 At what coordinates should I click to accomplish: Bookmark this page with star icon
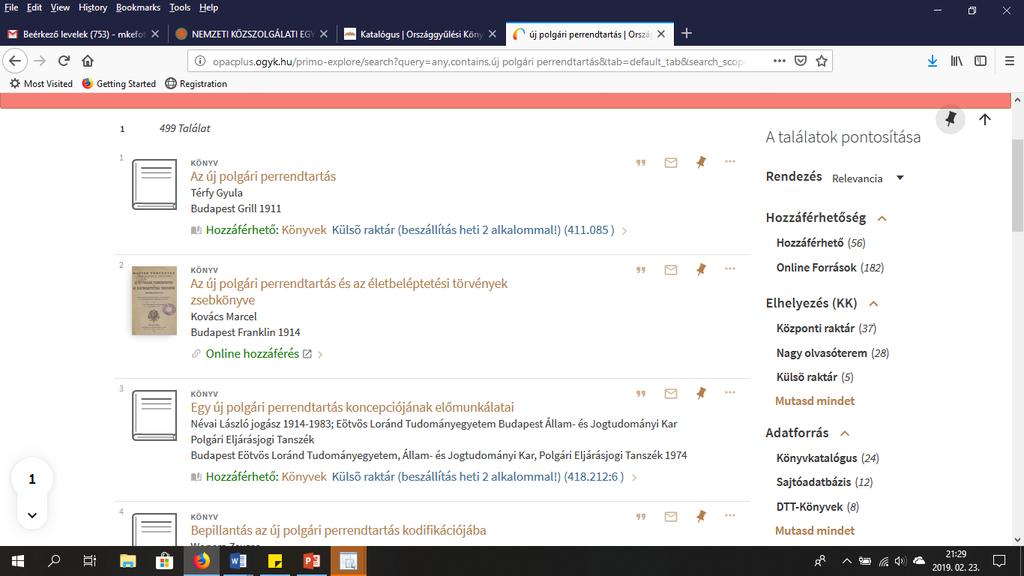pos(822,61)
